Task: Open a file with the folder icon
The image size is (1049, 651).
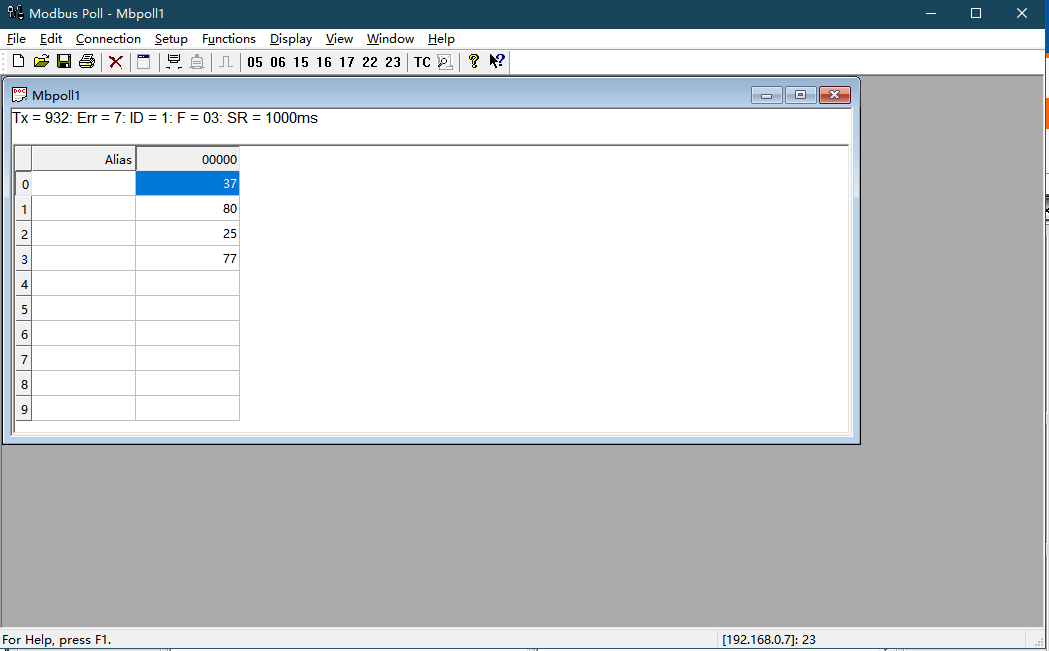Action: tap(41, 62)
